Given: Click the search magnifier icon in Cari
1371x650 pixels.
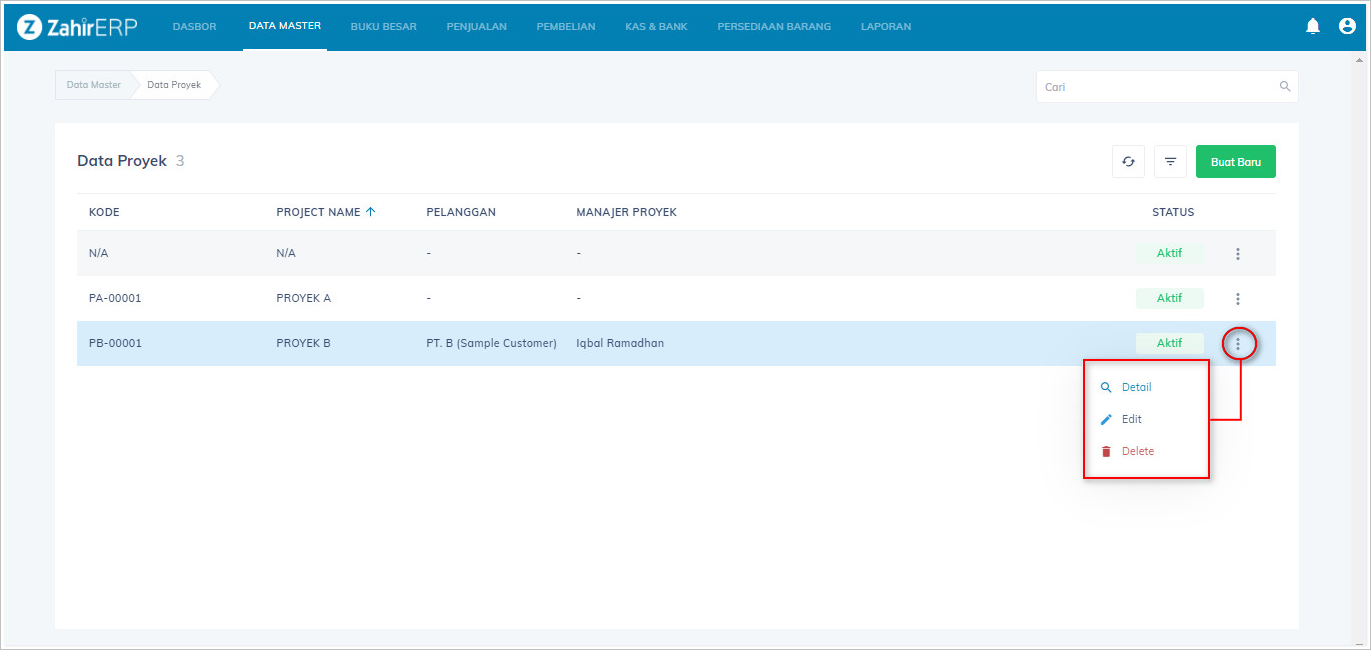Looking at the screenshot, I should pyautogui.click(x=1285, y=87).
